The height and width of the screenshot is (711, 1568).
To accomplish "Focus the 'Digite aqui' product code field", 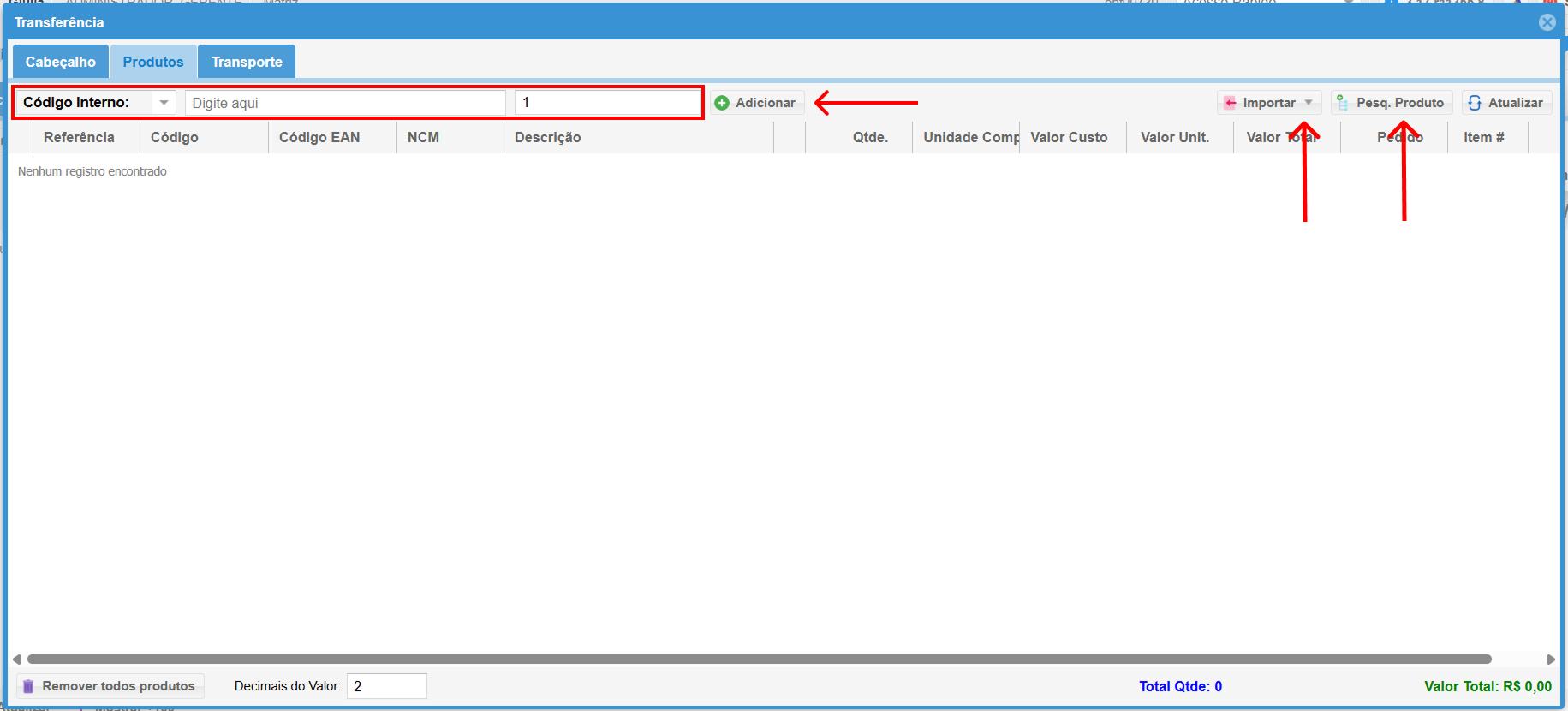I will 344,103.
